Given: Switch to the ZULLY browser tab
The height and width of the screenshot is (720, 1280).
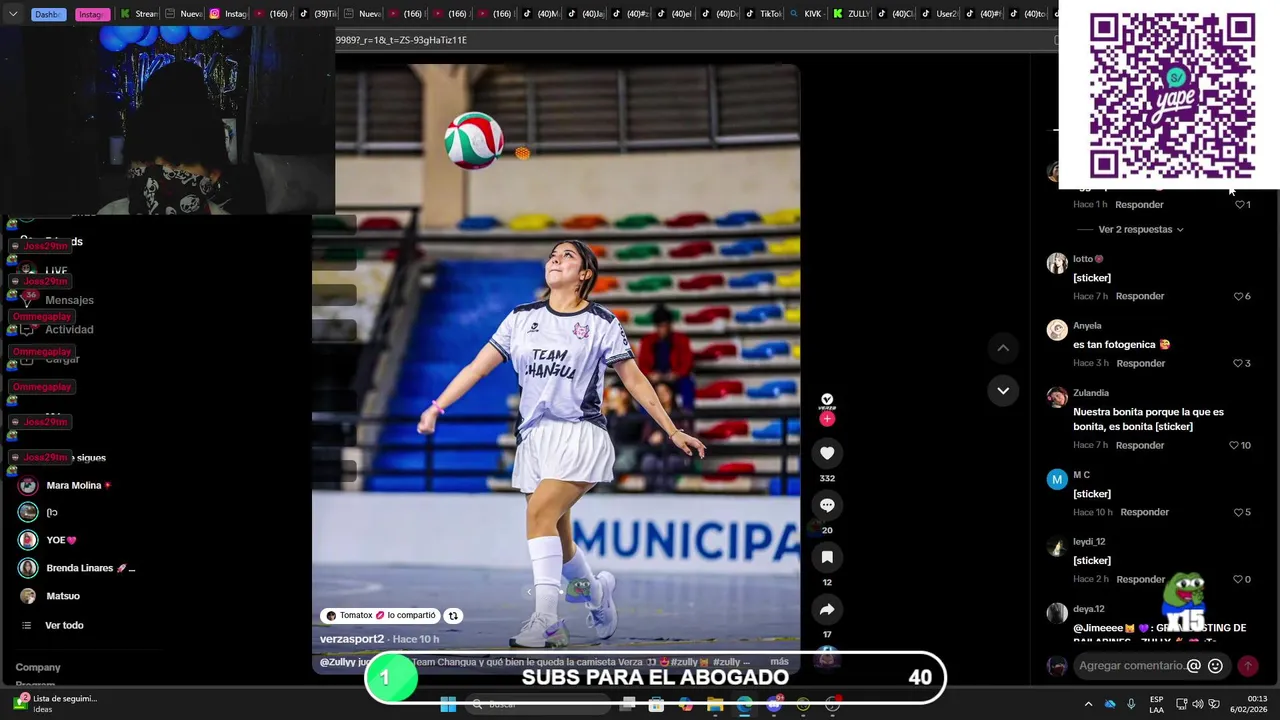Looking at the screenshot, I should click(x=852, y=14).
